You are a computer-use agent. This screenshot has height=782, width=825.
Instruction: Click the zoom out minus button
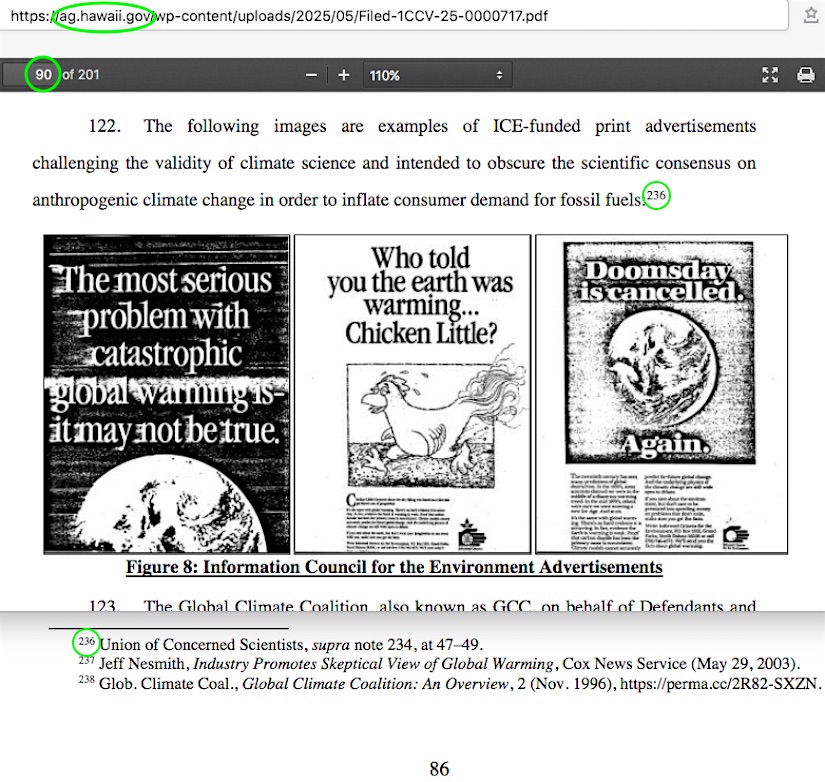311,75
